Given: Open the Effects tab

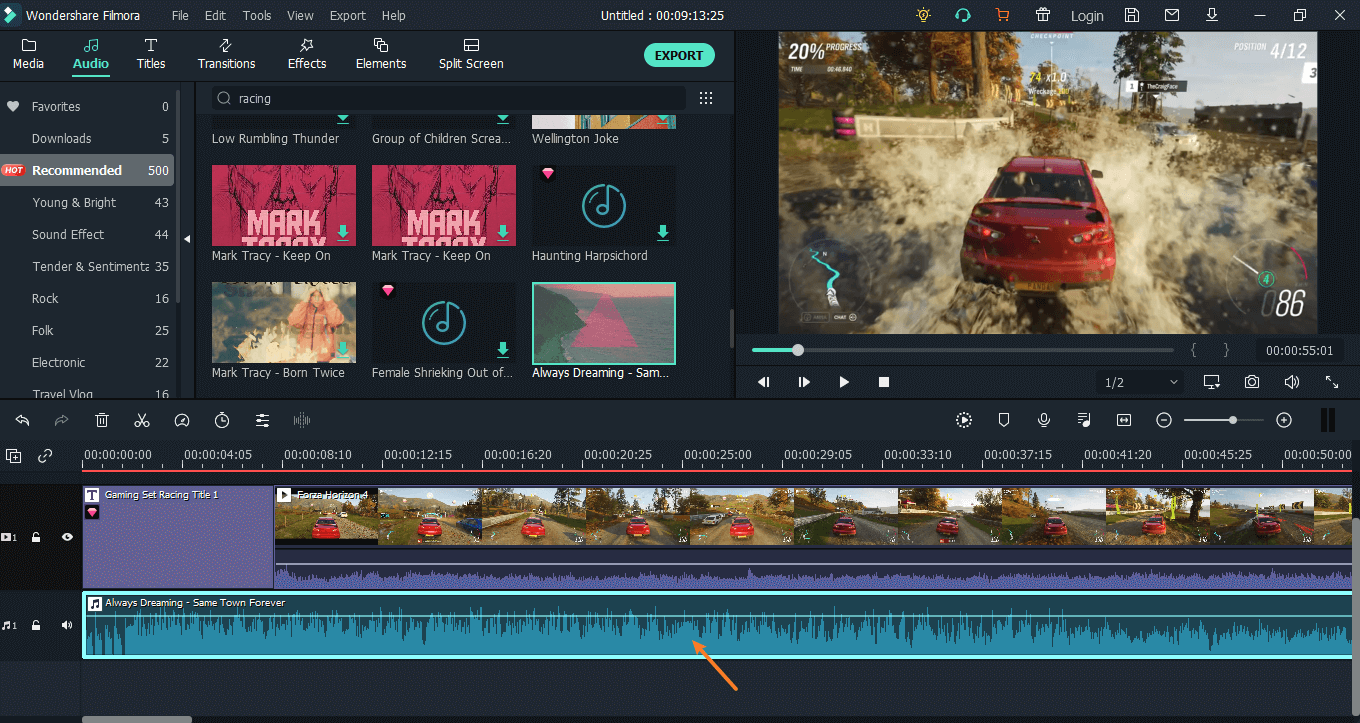Looking at the screenshot, I should point(307,54).
